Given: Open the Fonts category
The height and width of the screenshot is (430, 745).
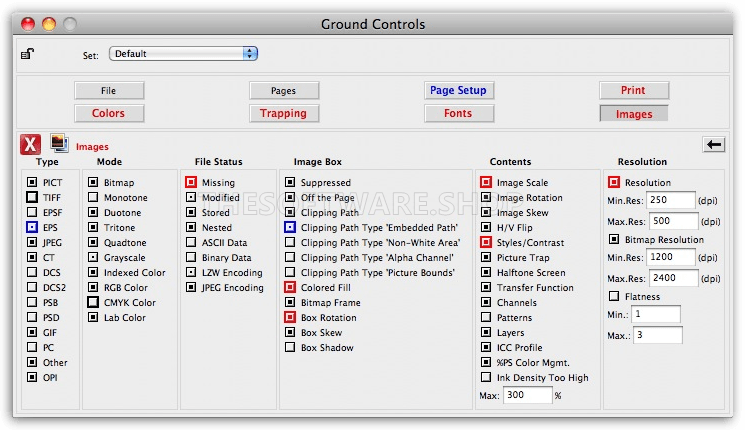Looking at the screenshot, I should 458,113.
